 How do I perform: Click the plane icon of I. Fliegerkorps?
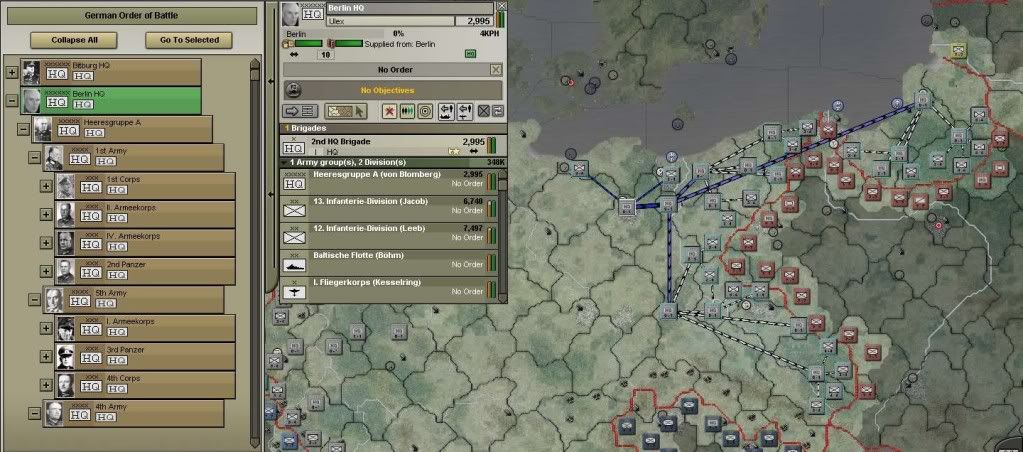[294, 292]
